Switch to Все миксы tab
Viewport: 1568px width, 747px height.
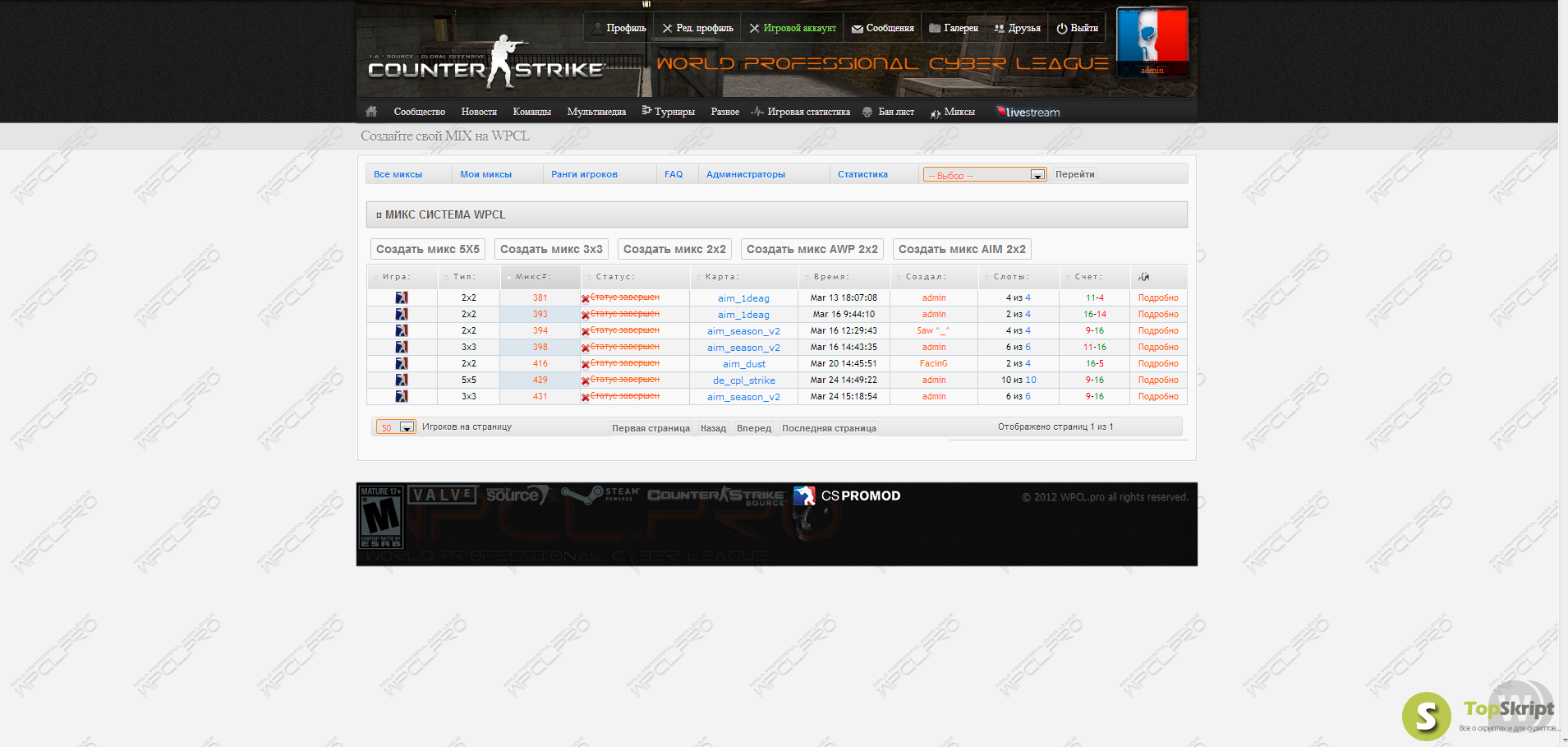click(x=398, y=174)
